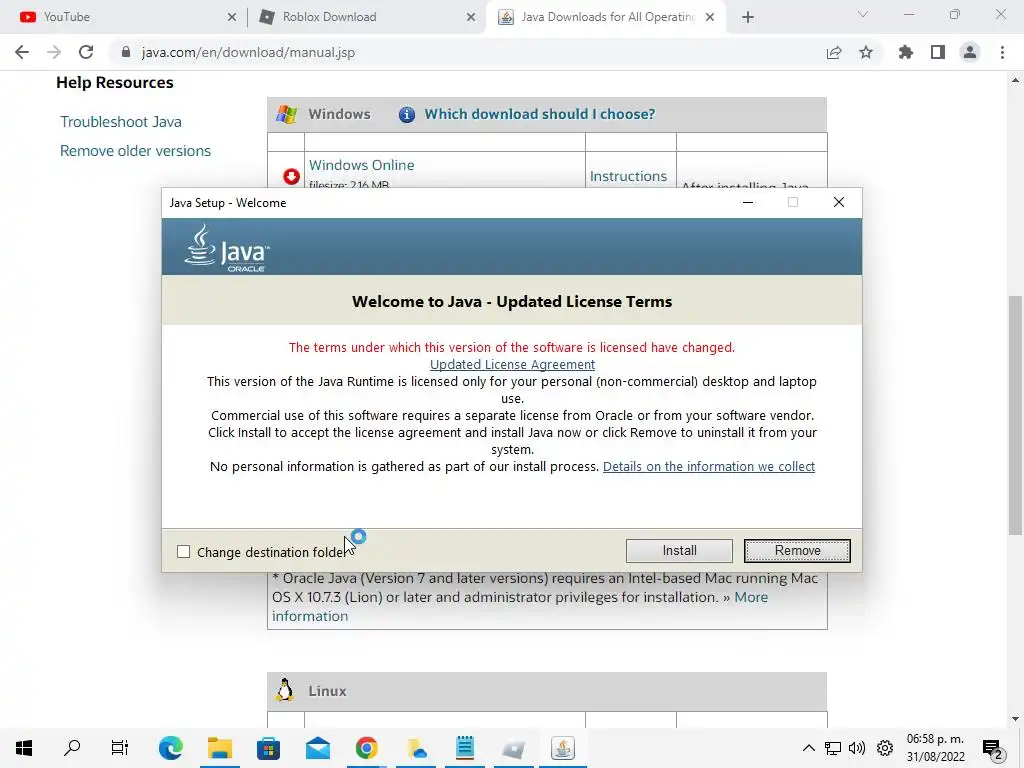Click the browser forward arrow
Image resolution: width=1024 pixels, height=768 pixels.
pyautogui.click(x=54, y=52)
